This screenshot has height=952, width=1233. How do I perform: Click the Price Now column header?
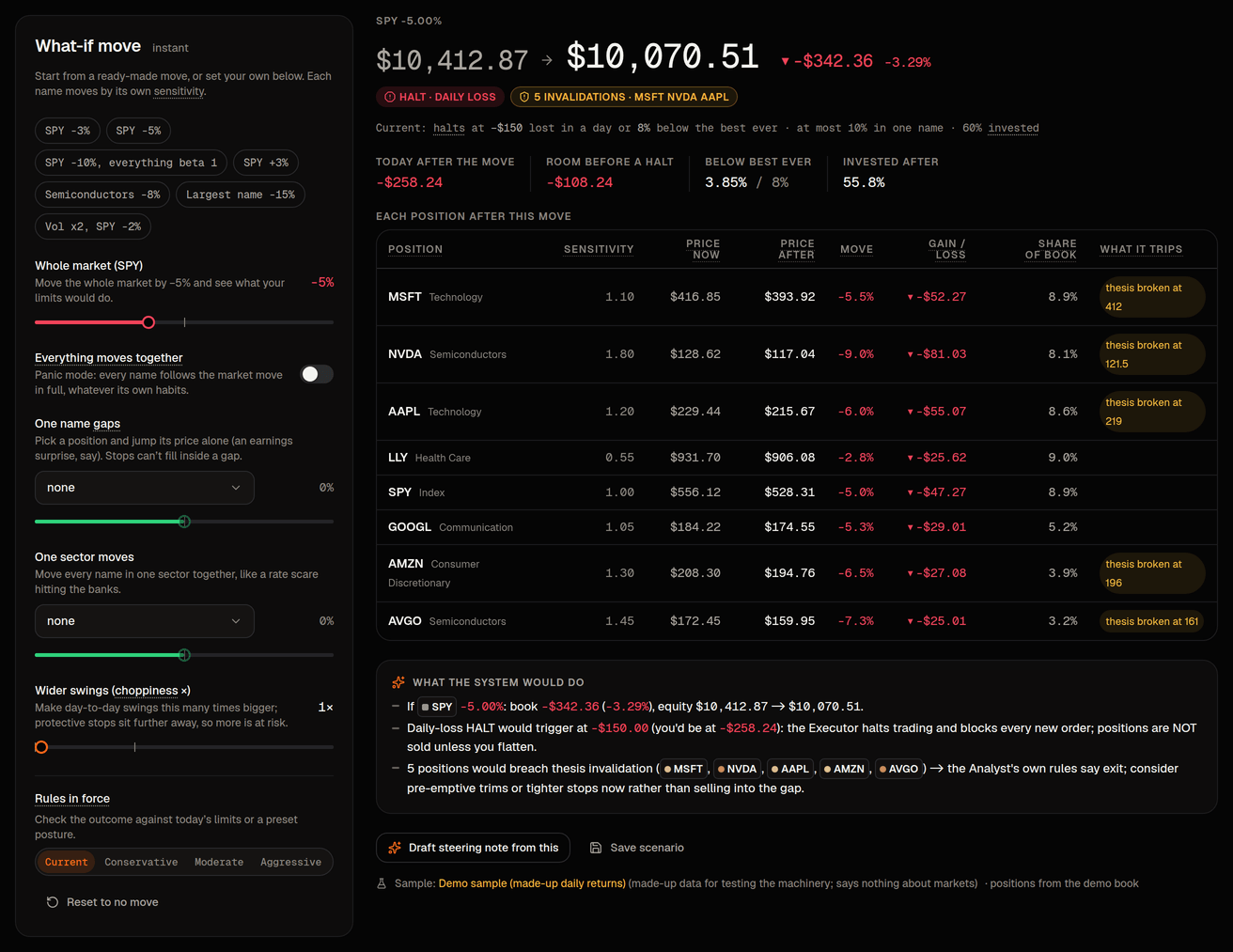[x=703, y=249]
